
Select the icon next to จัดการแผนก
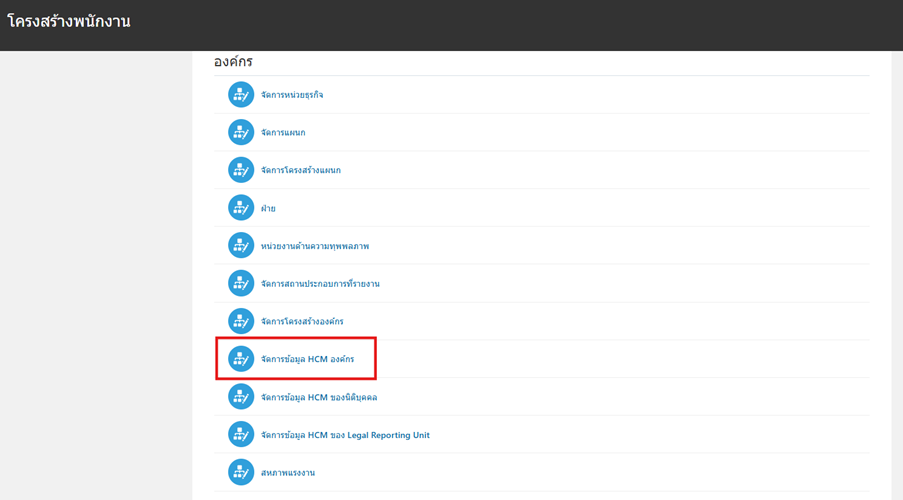coord(241,133)
